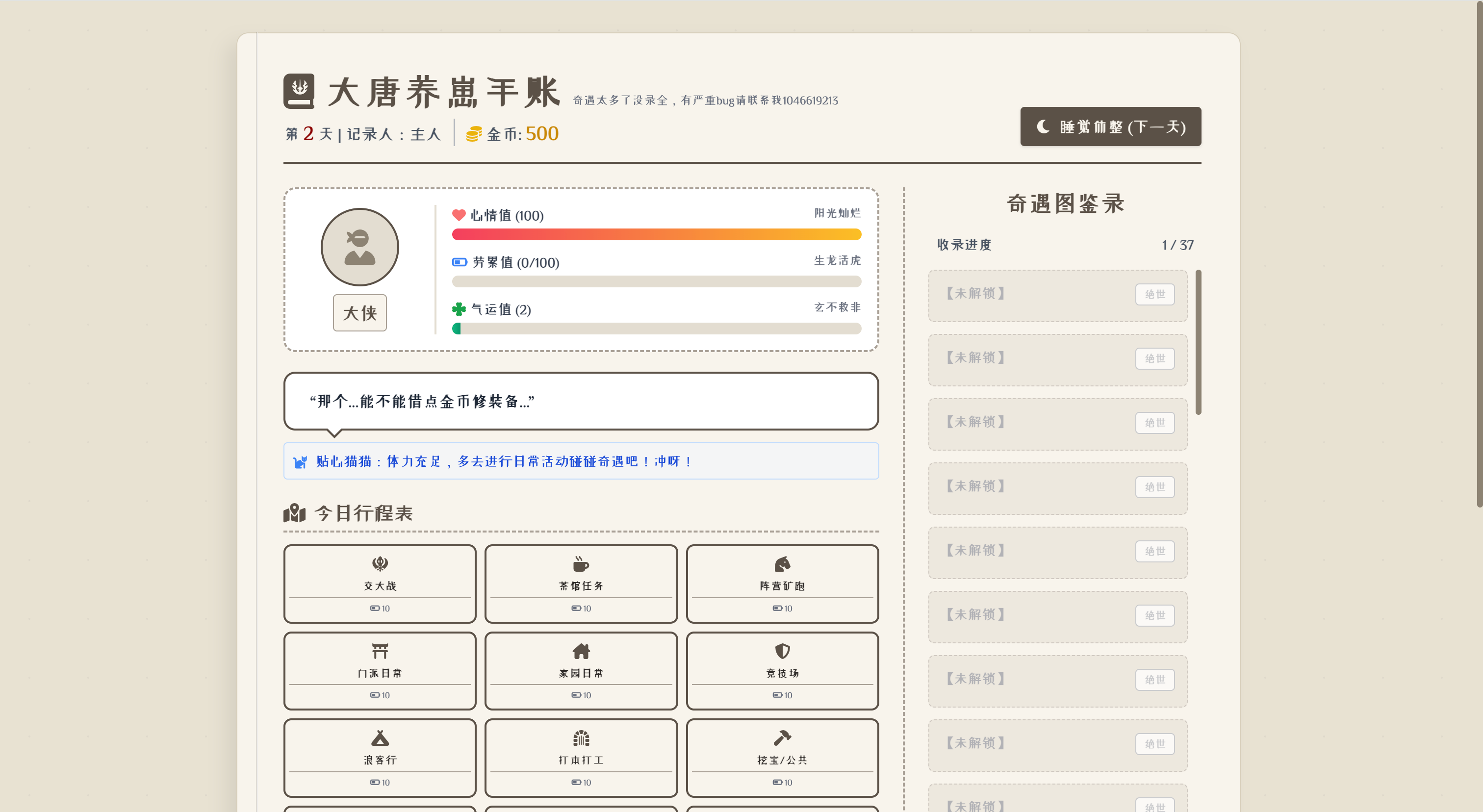Click the shield icon on 竞技场
Image resolution: width=1483 pixels, height=812 pixels.
tap(782, 650)
